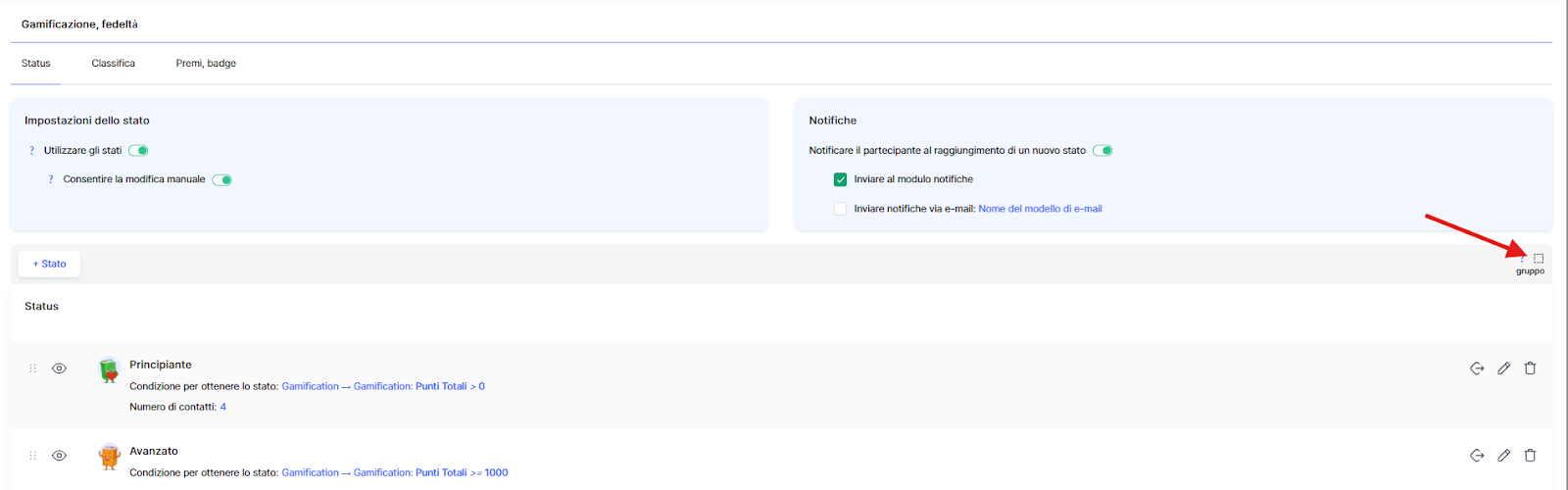Switch to the Classifica tab
This screenshot has height=490, width=1568.
click(114, 64)
